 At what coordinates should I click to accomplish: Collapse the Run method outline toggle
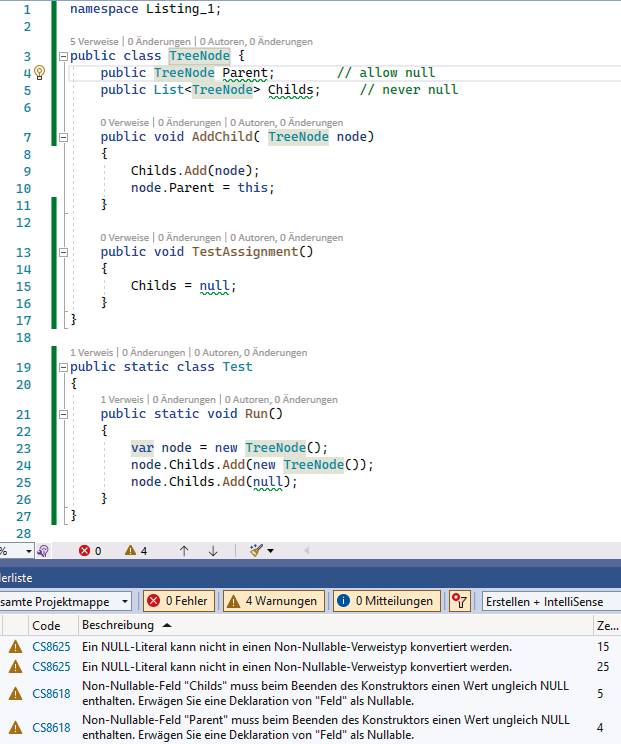click(x=63, y=415)
